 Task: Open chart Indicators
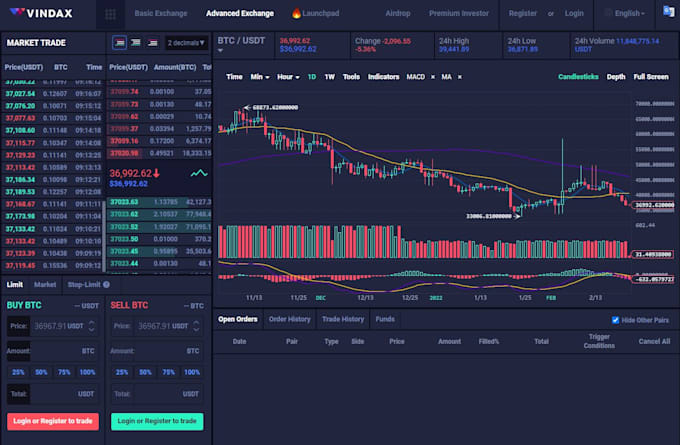click(x=383, y=77)
